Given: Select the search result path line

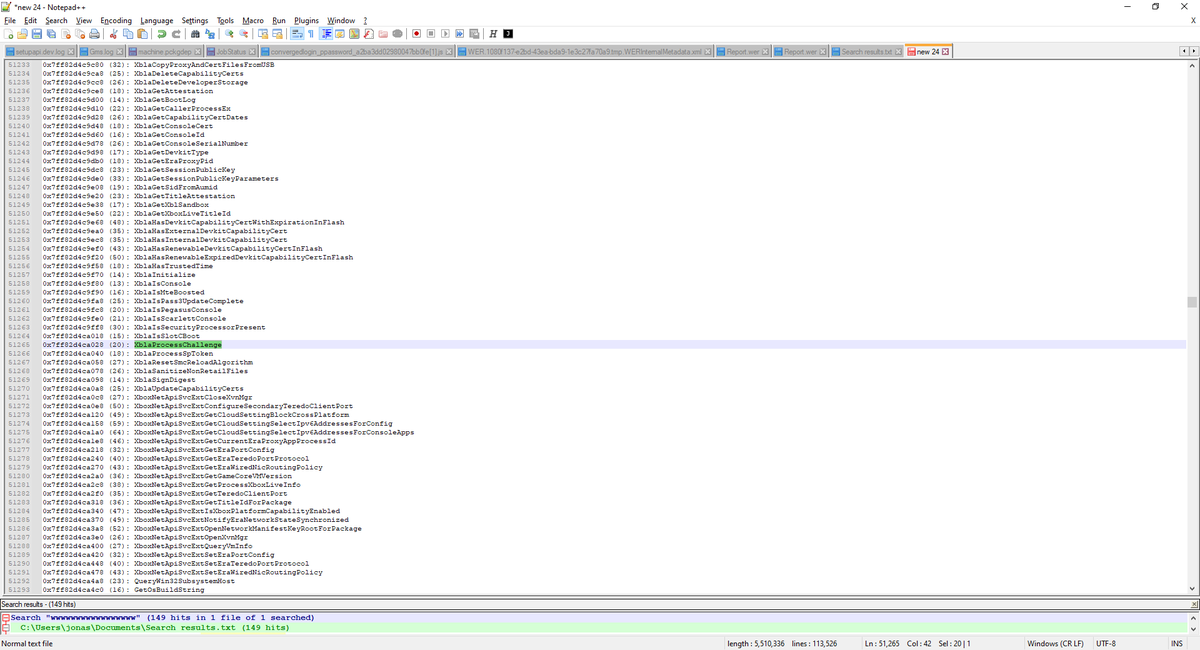Looking at the screenshot, I should pyautogui.click(x=155, y=628).
